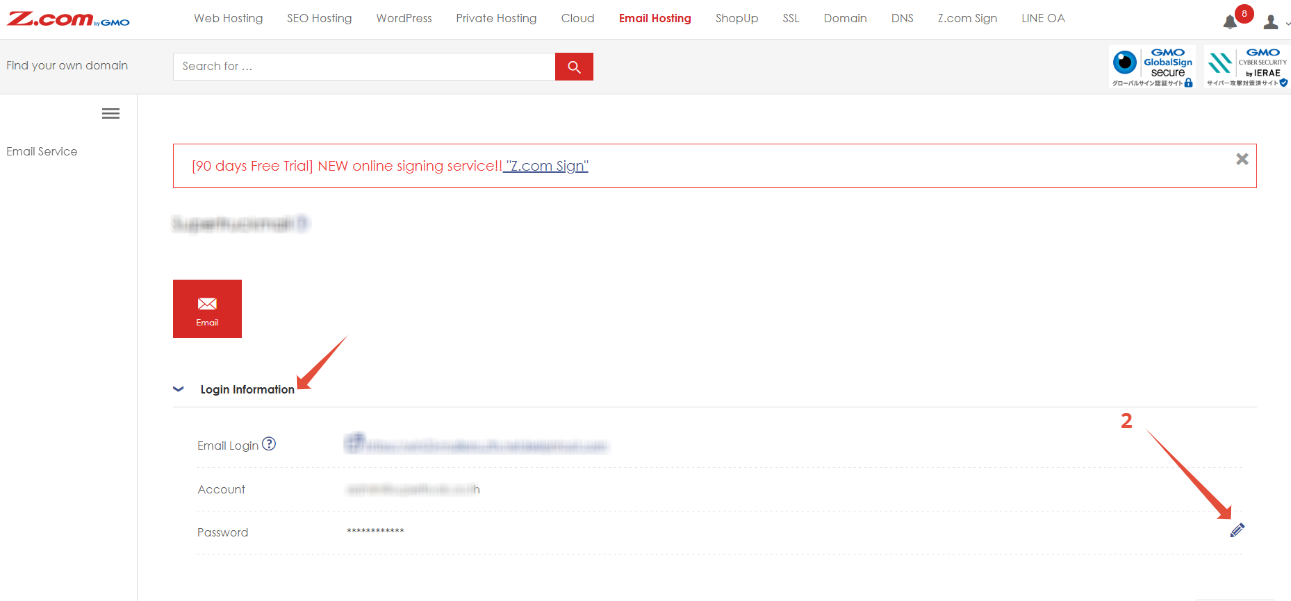Show Email Login help question mark
The image size is (1291, 601).
point(269,444)
